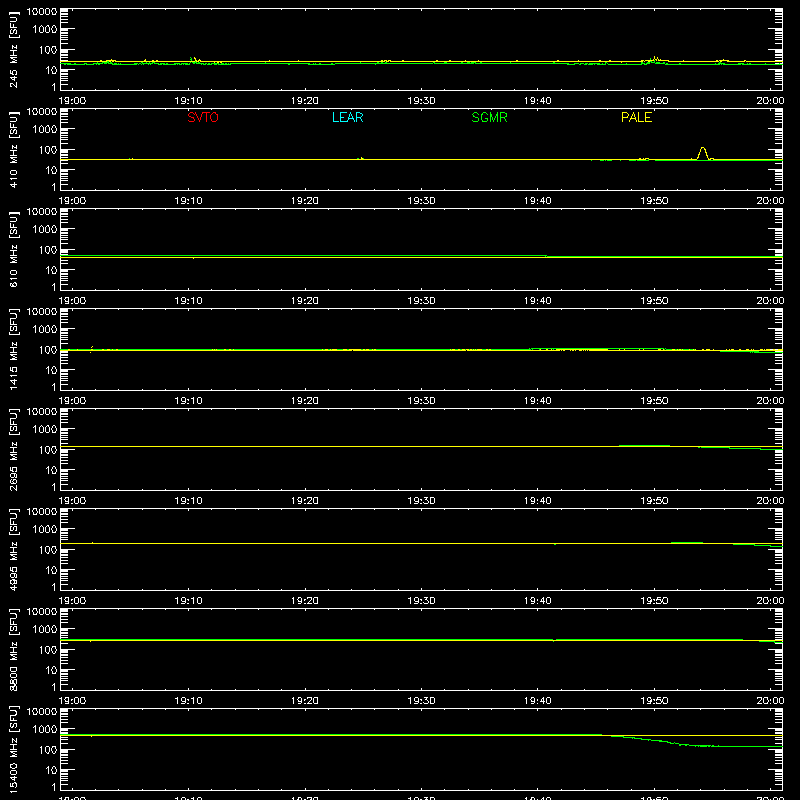The image size is (800, 800).
Task: Click the 100 y-axis label of 610 MHz plot
Action: click(48, 250)
